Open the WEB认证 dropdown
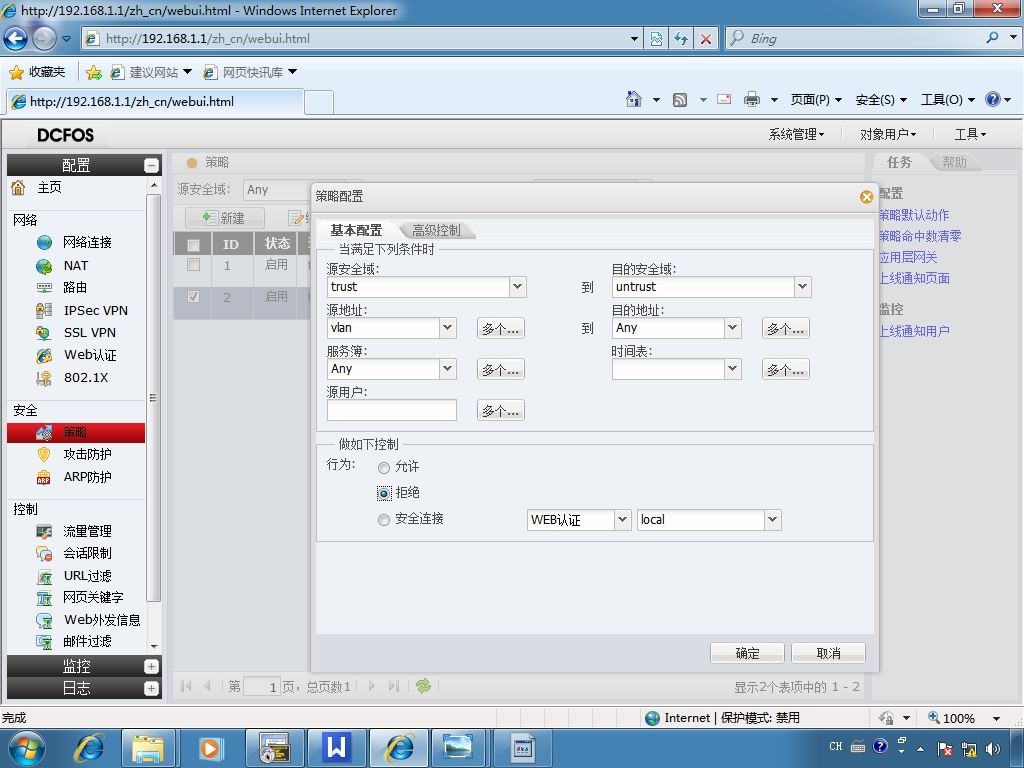 622,520
